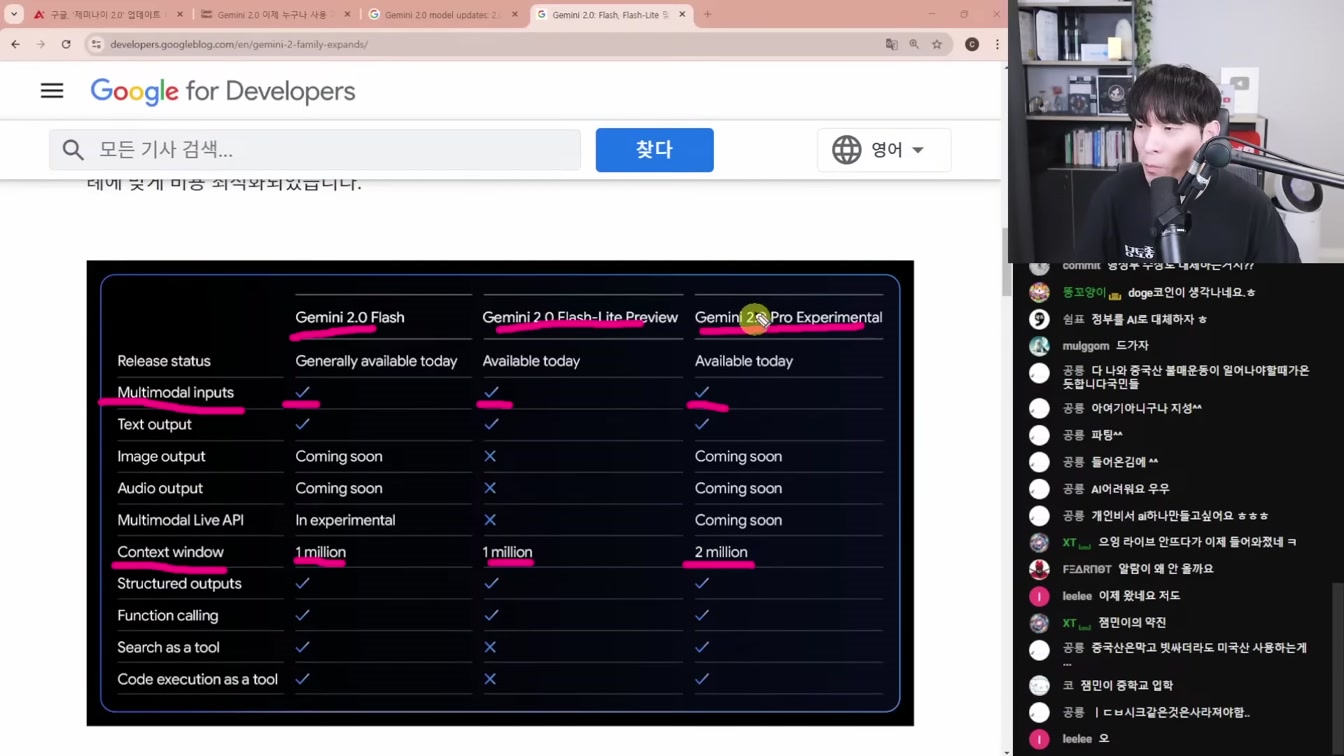This screenshot has width=1344, height=756.
Task: Focus the article search input field
Action: pos(315,150)
